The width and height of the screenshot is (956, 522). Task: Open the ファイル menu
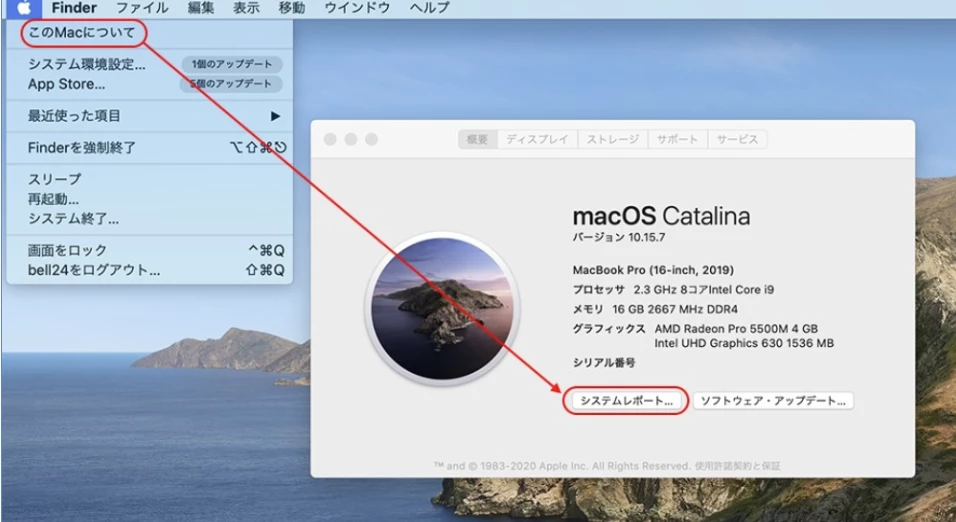[142, 8]
